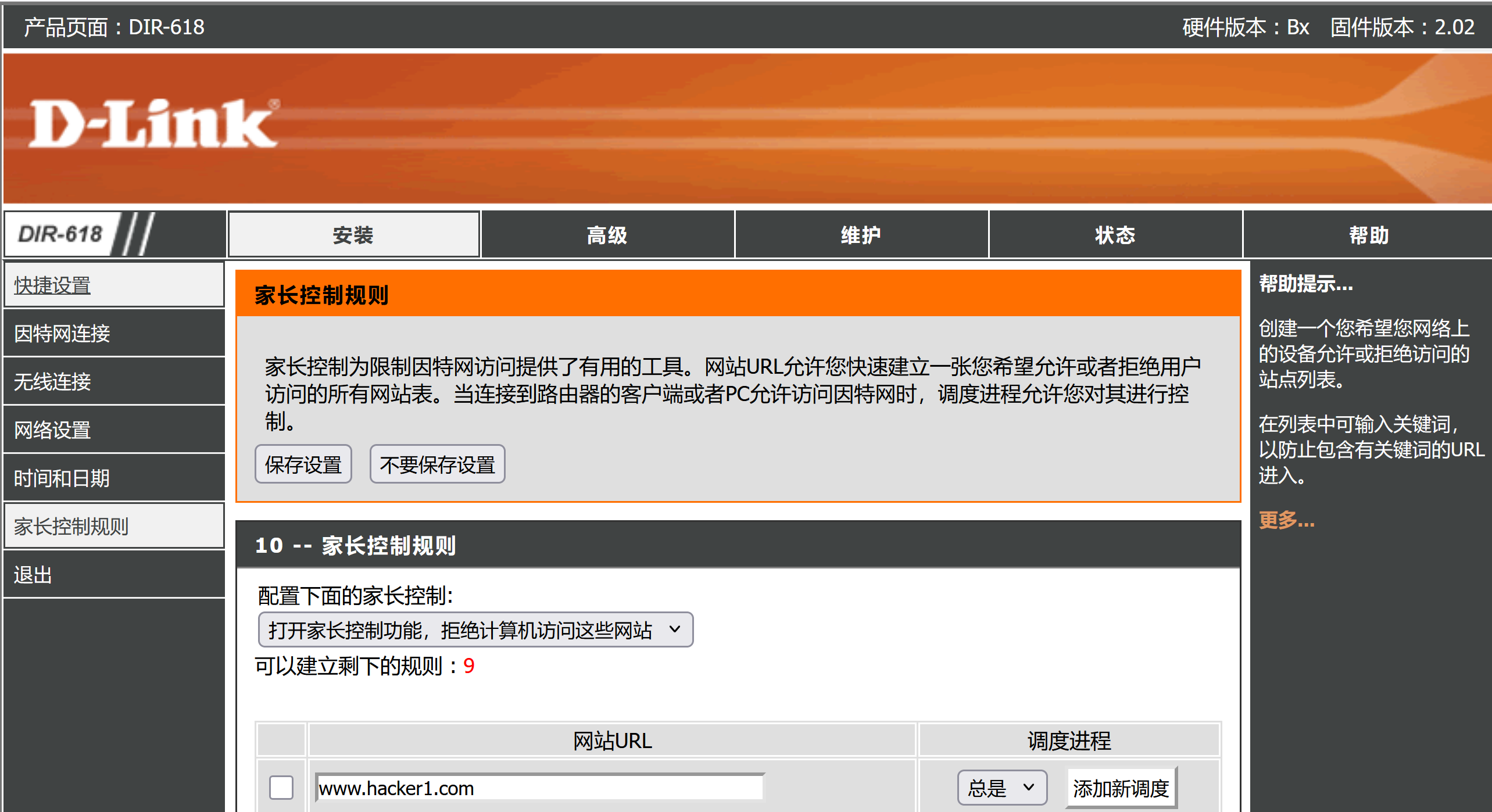The width and height of the screenshot is (1492, 812).
Task: Click the DIR-618 model badge
Action: coord(60,234)
